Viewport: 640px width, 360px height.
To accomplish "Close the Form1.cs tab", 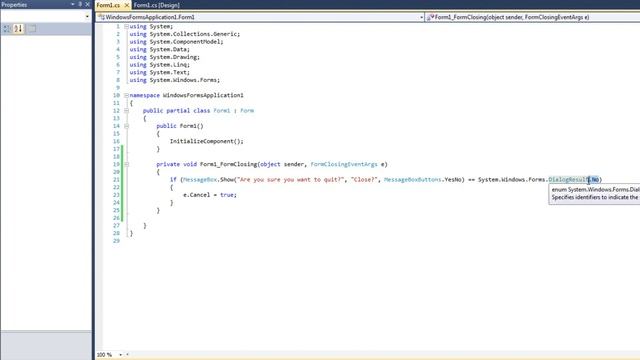I will (x=127, y=5).
